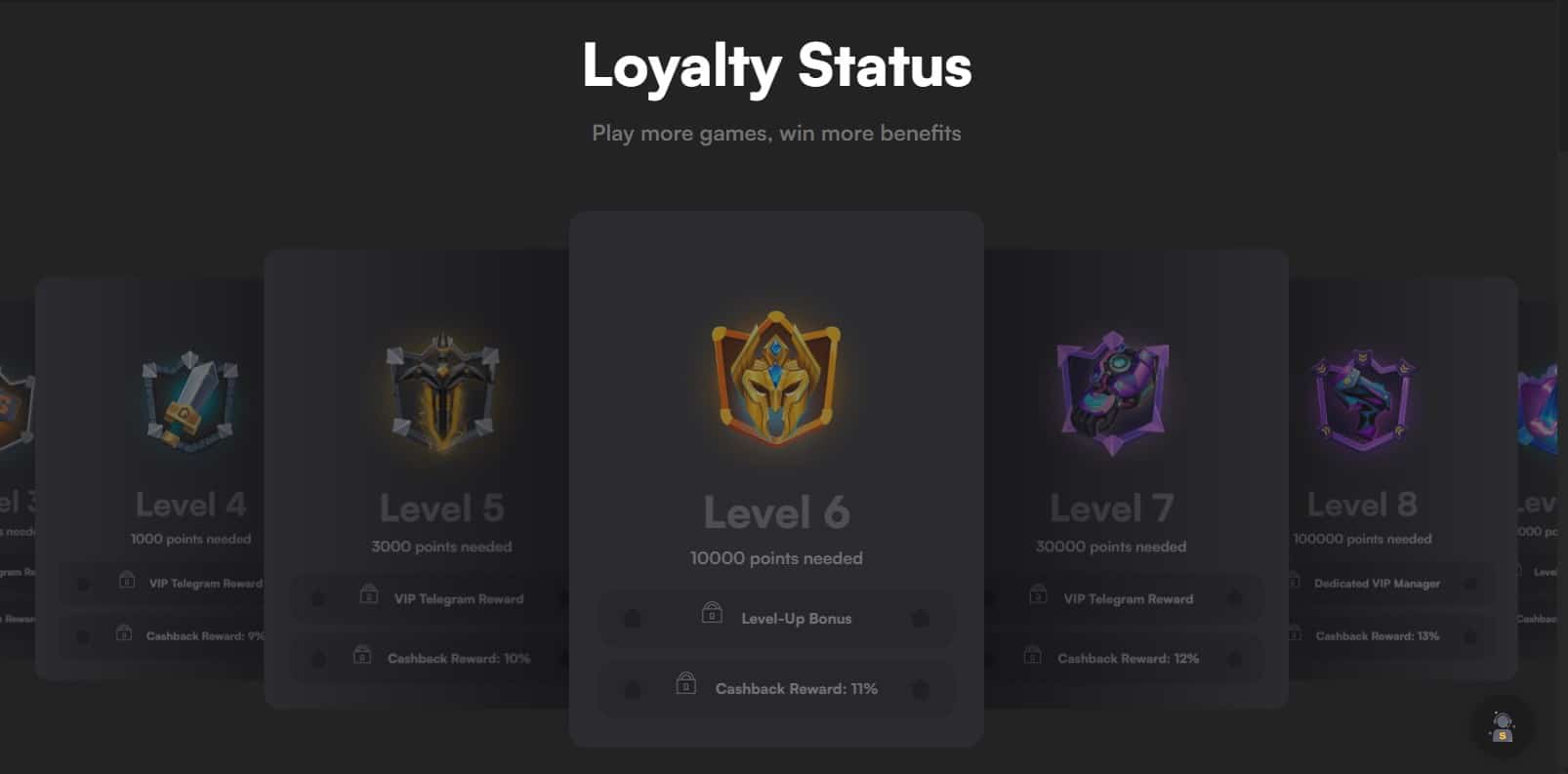Click lock icon next to Level 5 VIP Telegram Reward
This screenshot has height=774, width=1568.
click(368, 593)
